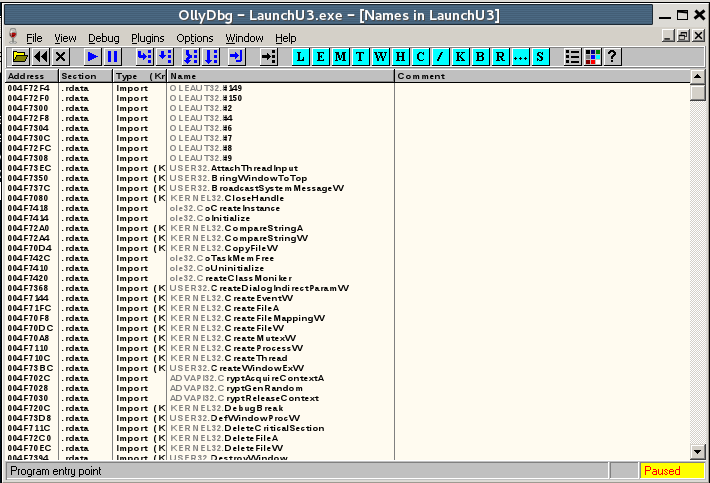Click the Trace into toolbar icon

coord(191,57)
